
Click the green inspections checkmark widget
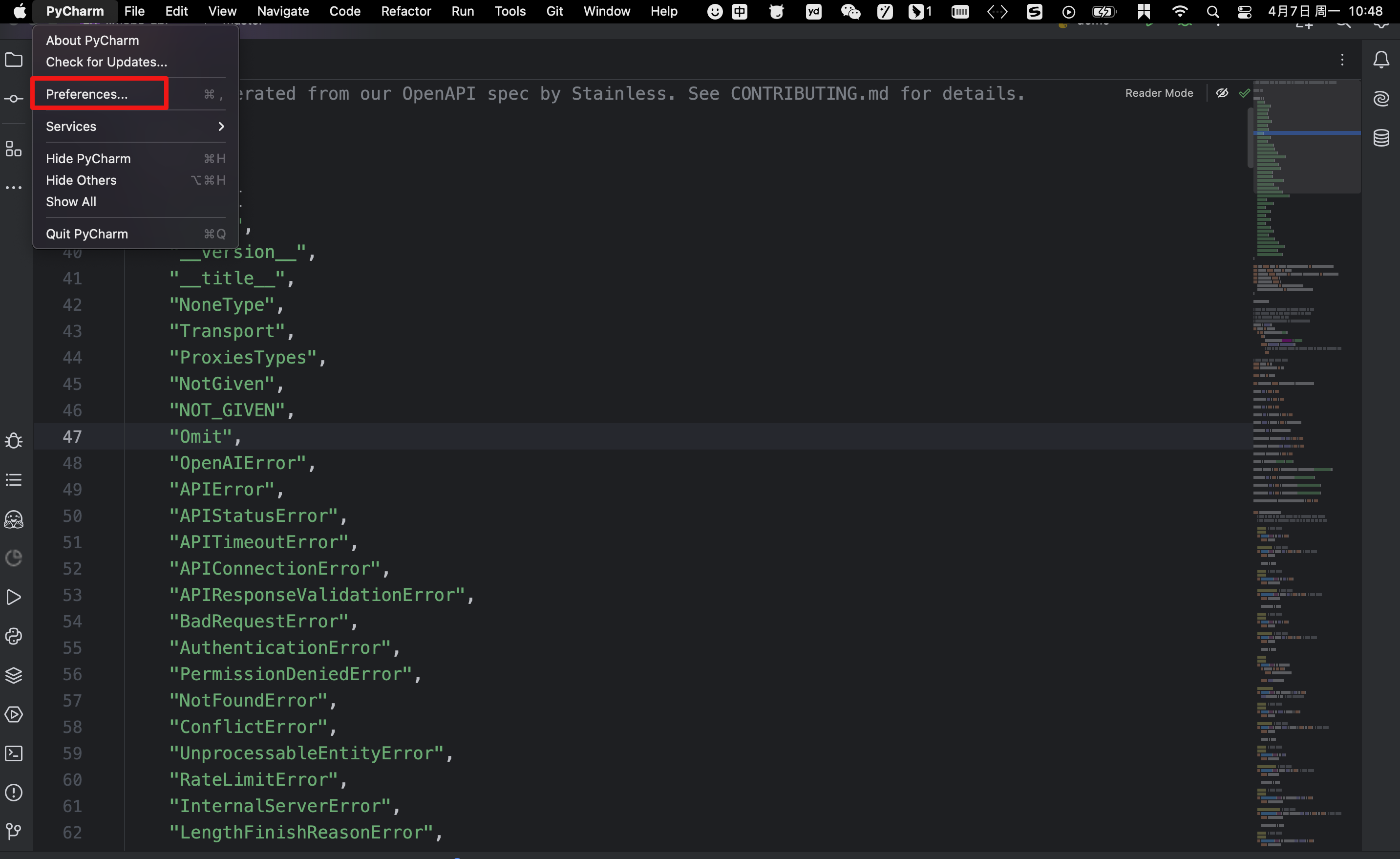pos(1244,93)
